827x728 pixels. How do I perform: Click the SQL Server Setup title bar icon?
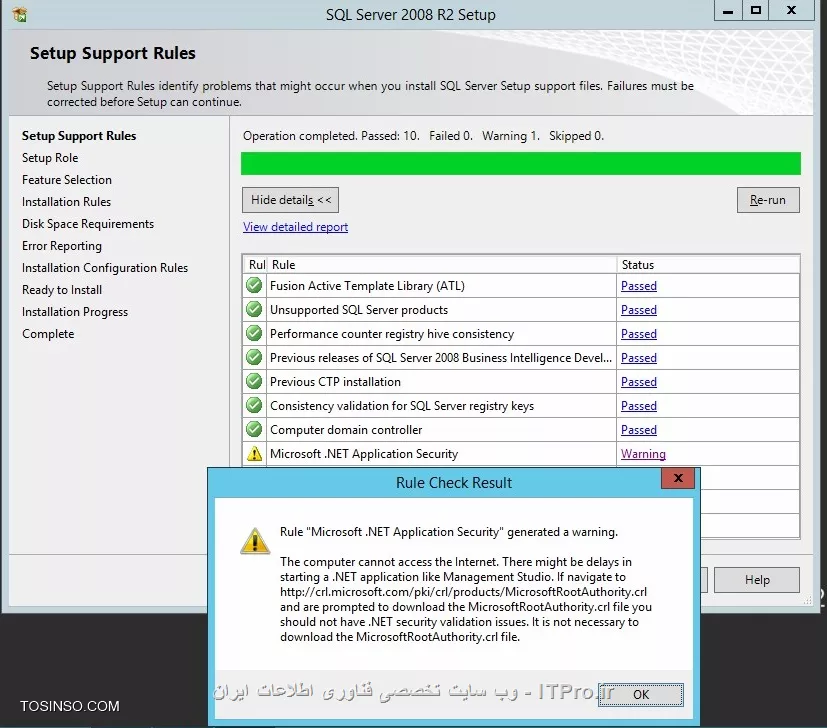pyautogui.click(x=20, y=14)
